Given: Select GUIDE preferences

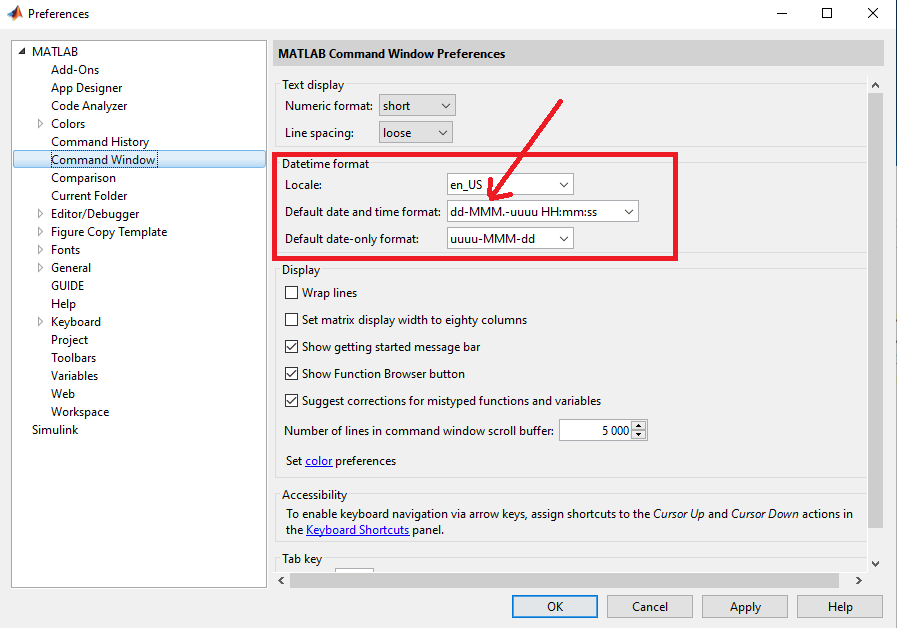Looking at the screenshot, I should click(68, 285).
